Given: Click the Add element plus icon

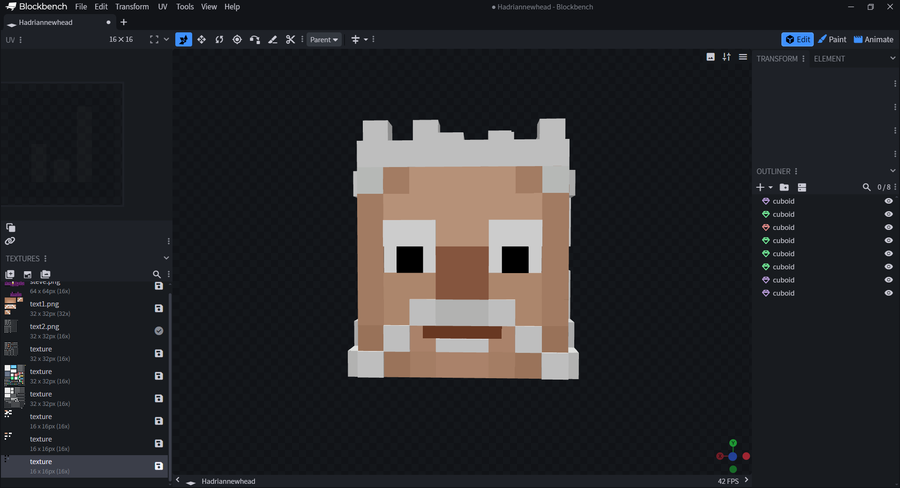Looking at the screenshot, I should pyautogui.click(x=761, y=187).
